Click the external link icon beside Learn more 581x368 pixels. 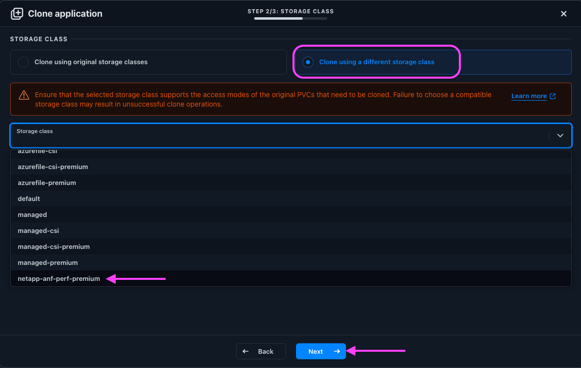[552, 96]
